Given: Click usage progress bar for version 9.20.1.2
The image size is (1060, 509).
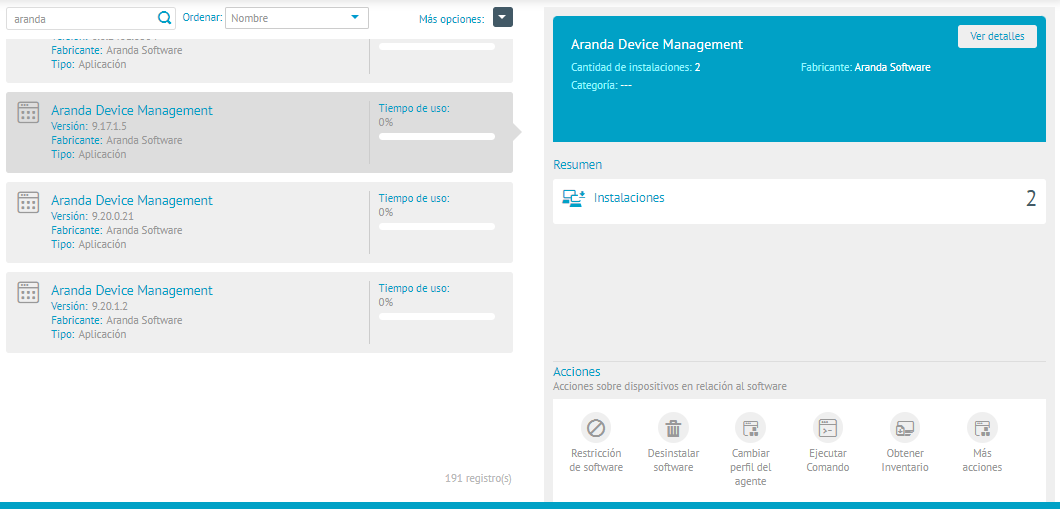Looking at the screenshot, I should coord(437,316).
